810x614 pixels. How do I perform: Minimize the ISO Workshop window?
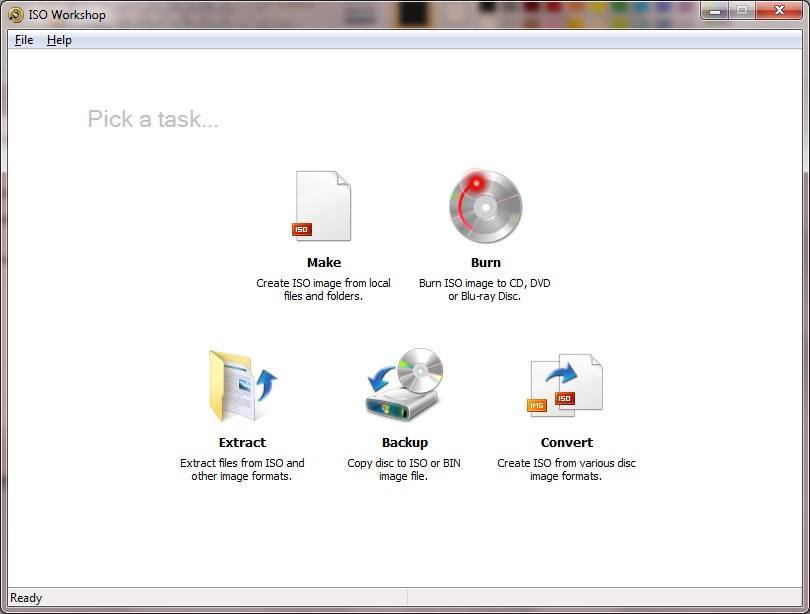pos(714,11)
